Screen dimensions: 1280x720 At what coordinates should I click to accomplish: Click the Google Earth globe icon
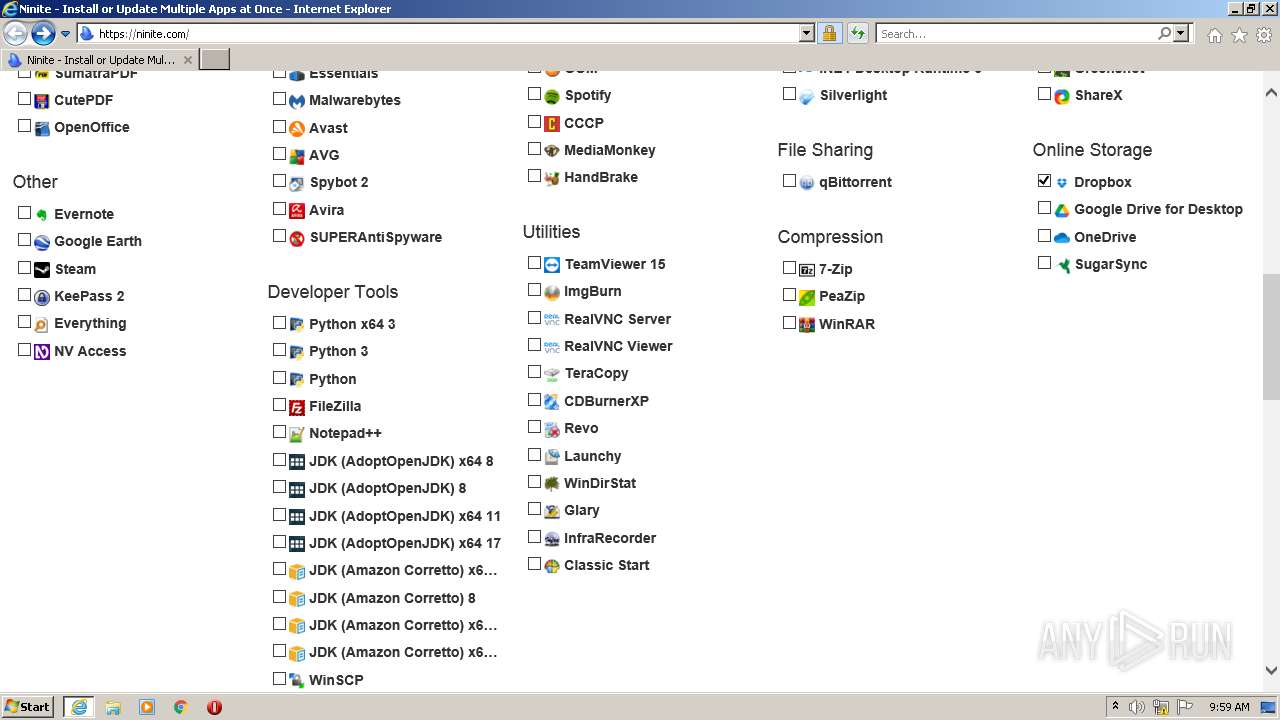coord(42,242)
